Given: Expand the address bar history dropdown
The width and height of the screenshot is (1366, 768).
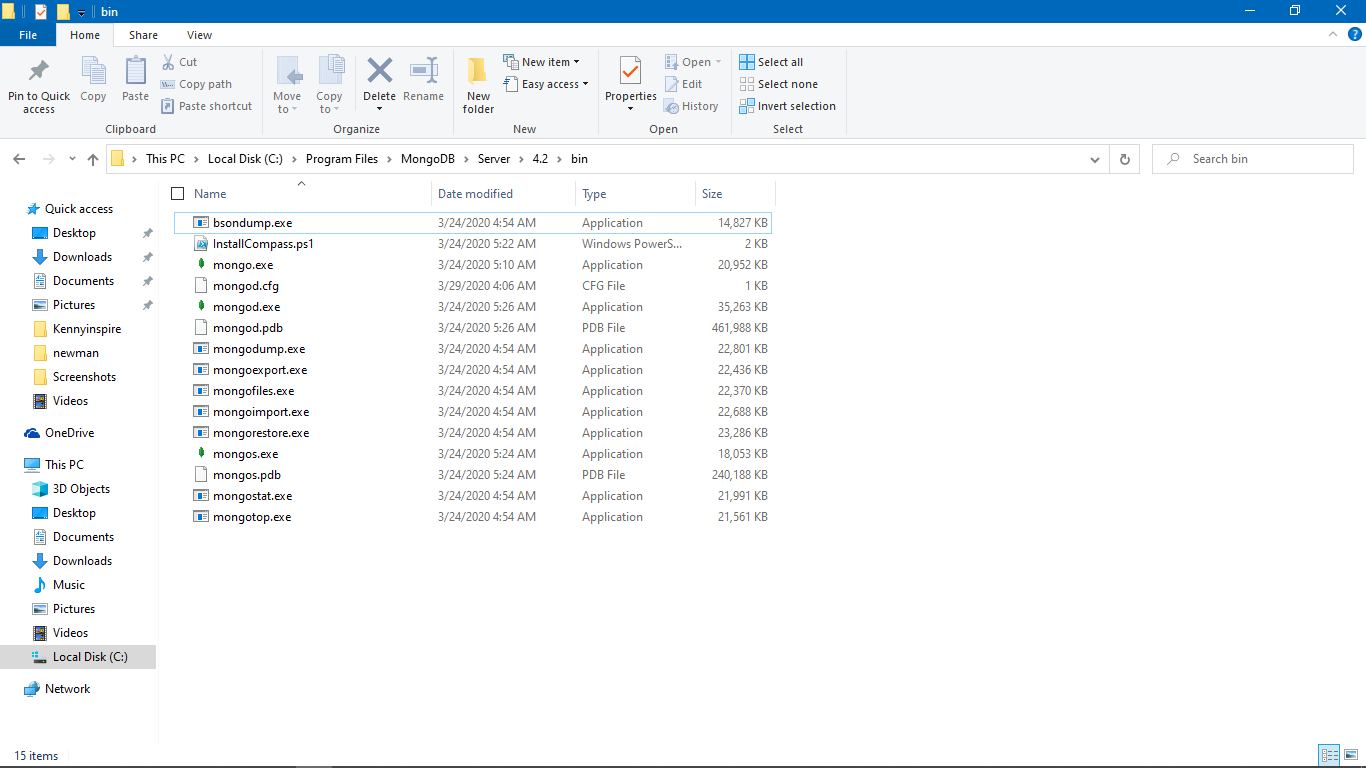Looking at the screenshot, I should (1096, 159).
